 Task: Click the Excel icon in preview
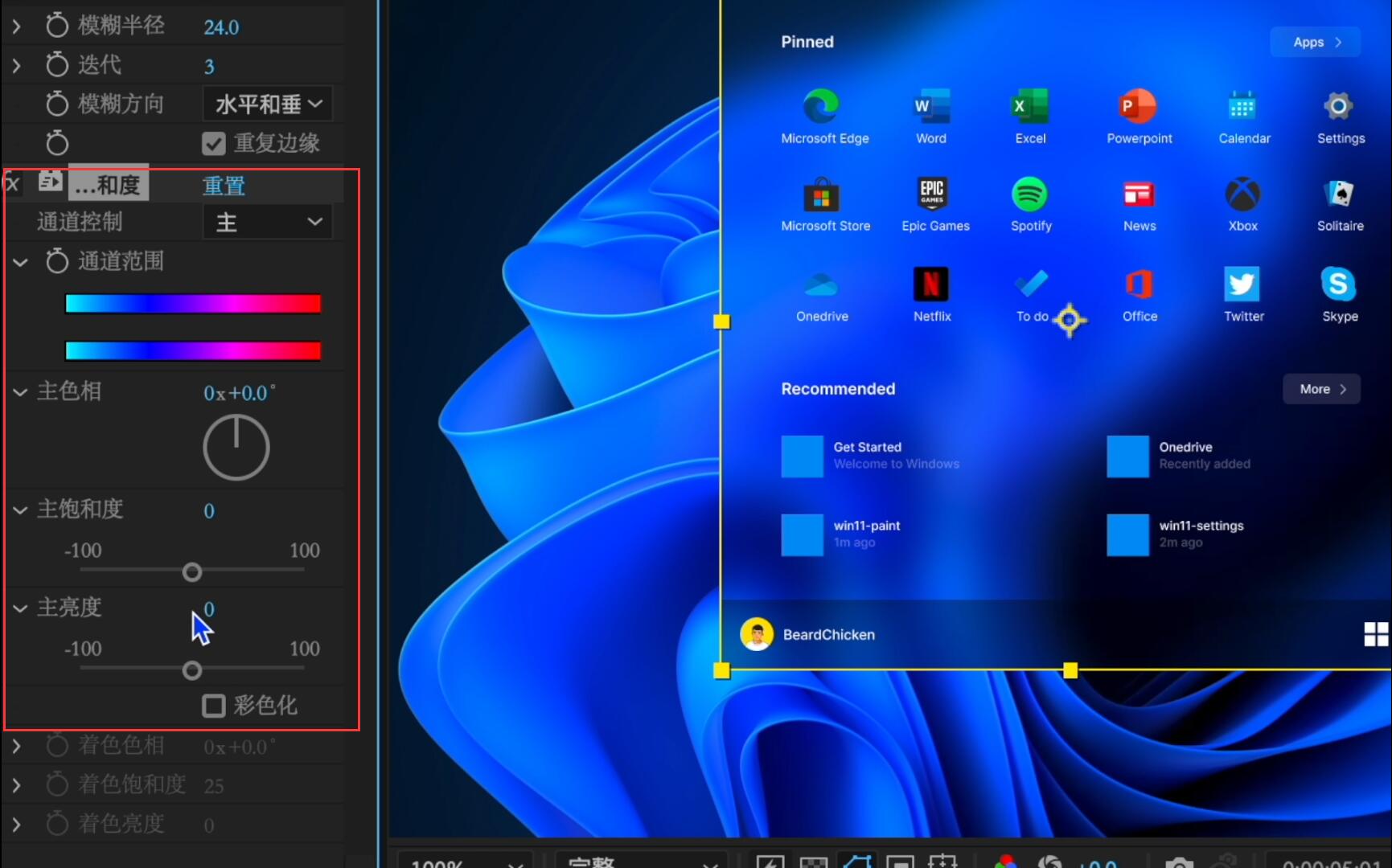coord(1030,105)
